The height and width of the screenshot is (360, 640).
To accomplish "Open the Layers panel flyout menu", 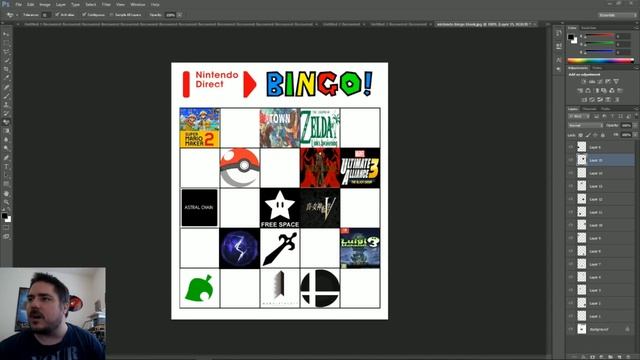I will tap(636, 109).
